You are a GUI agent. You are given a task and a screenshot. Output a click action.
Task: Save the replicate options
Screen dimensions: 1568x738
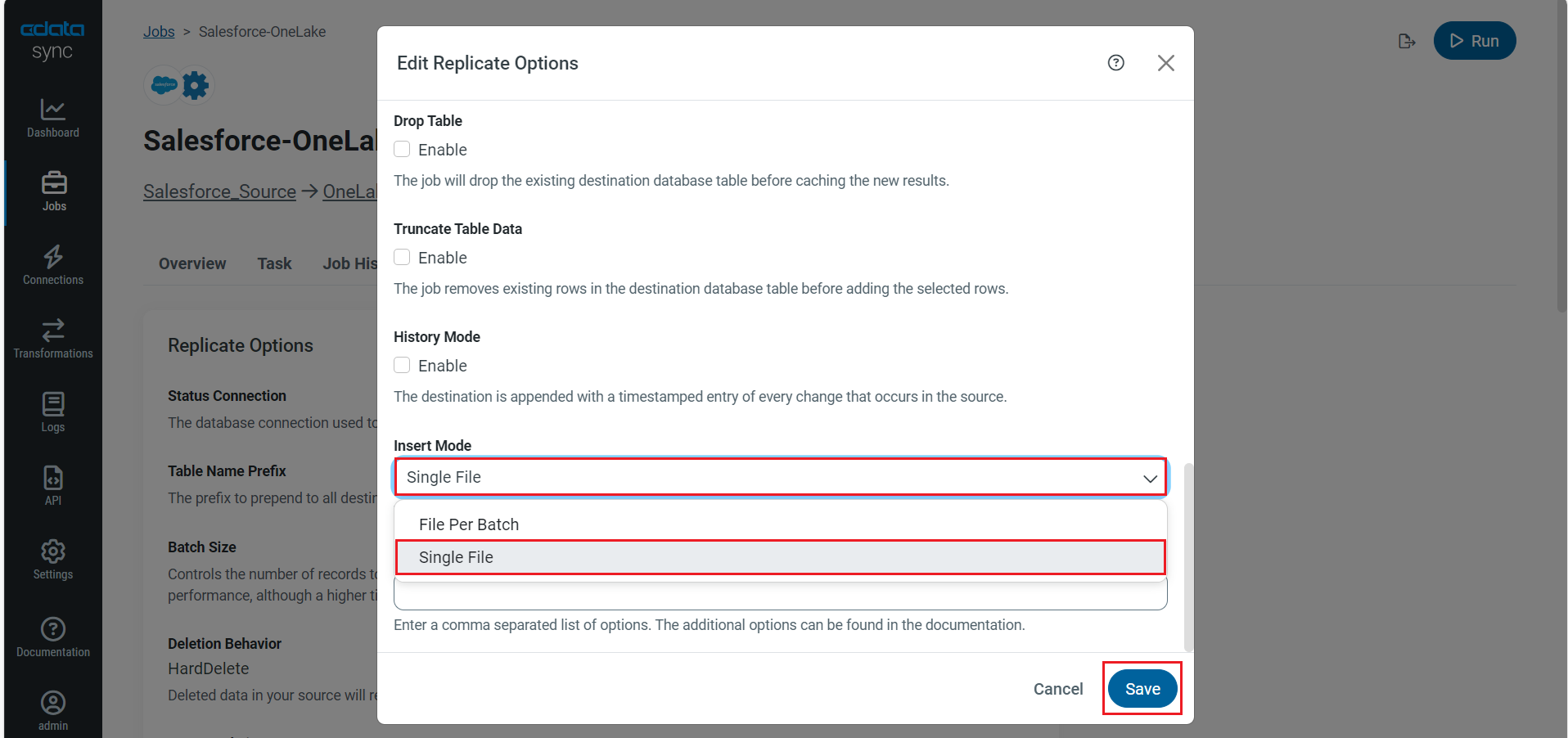(x=1142, y=689)
